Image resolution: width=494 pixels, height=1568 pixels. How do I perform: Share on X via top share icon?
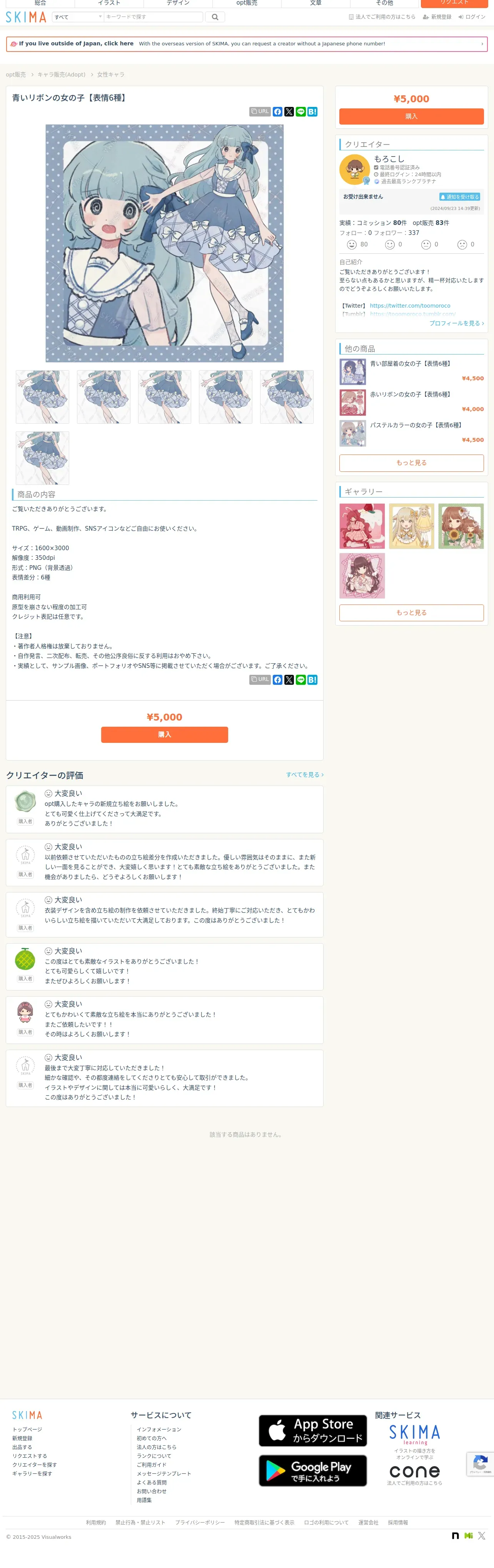point(289,112)
